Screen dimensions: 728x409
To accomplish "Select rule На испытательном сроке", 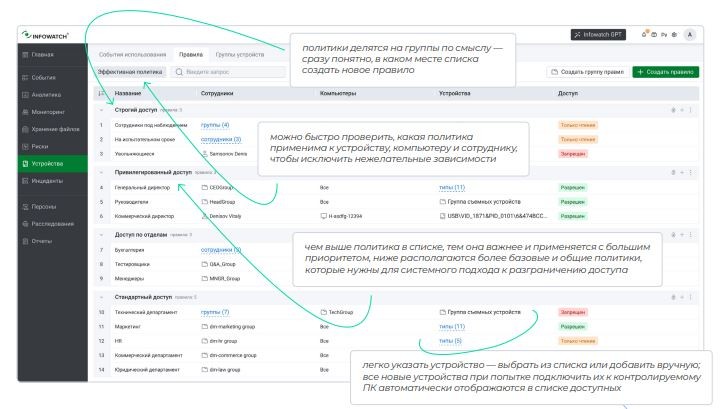I will point(145,139).
